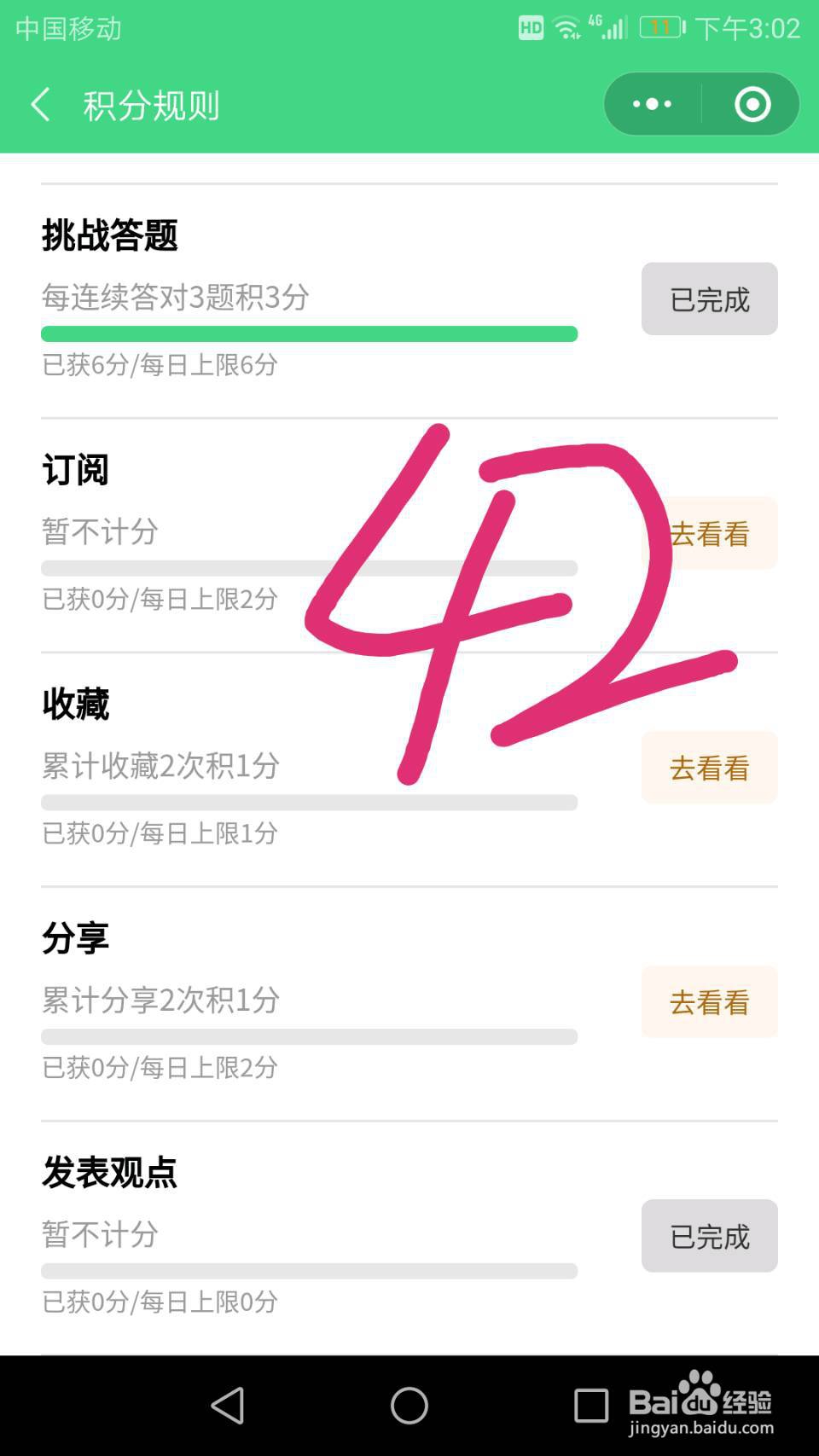Screen dimensions: 819x1456
Task: Tap the 积分规则 page title
Action: tap(152, 106)
